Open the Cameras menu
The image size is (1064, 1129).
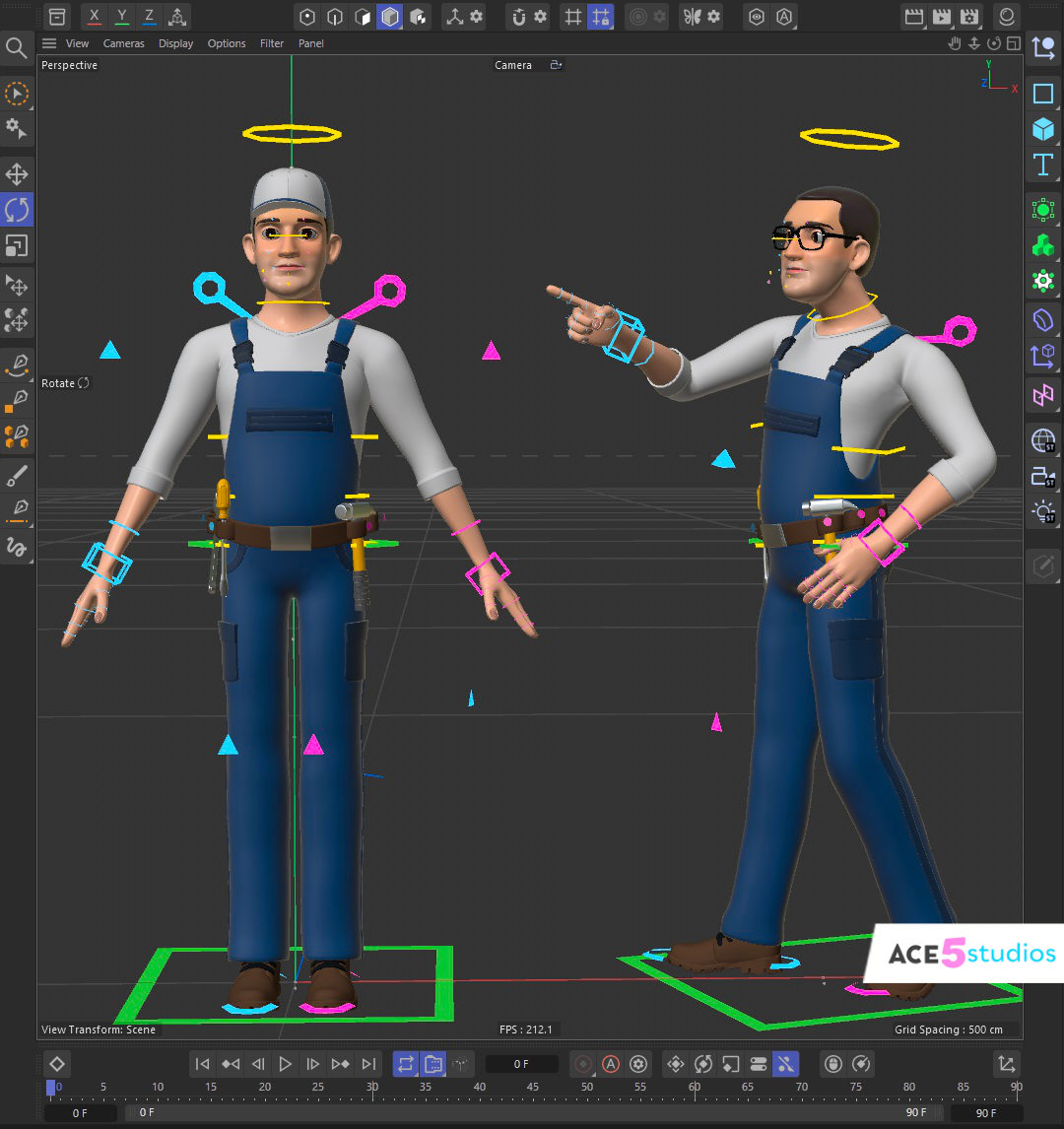point(123,43)
